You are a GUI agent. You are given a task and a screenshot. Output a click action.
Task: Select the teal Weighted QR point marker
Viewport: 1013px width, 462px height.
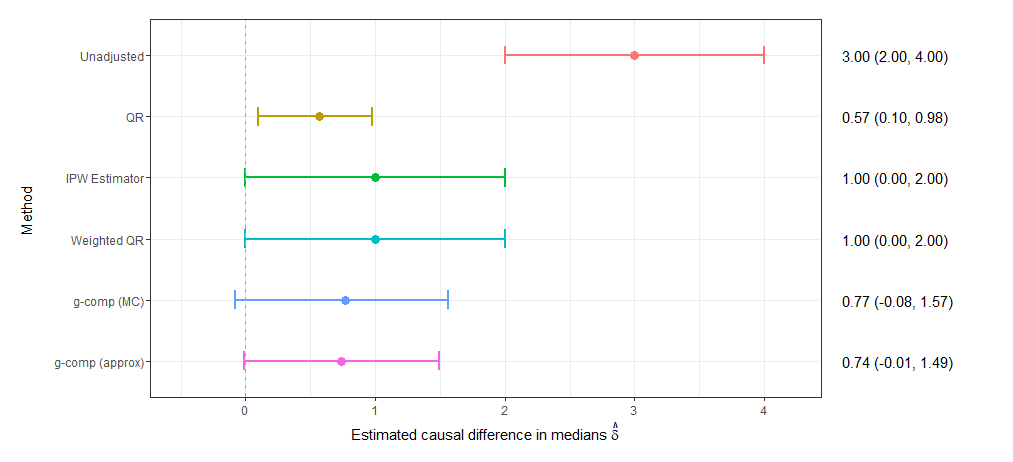[x=375, y=240]
